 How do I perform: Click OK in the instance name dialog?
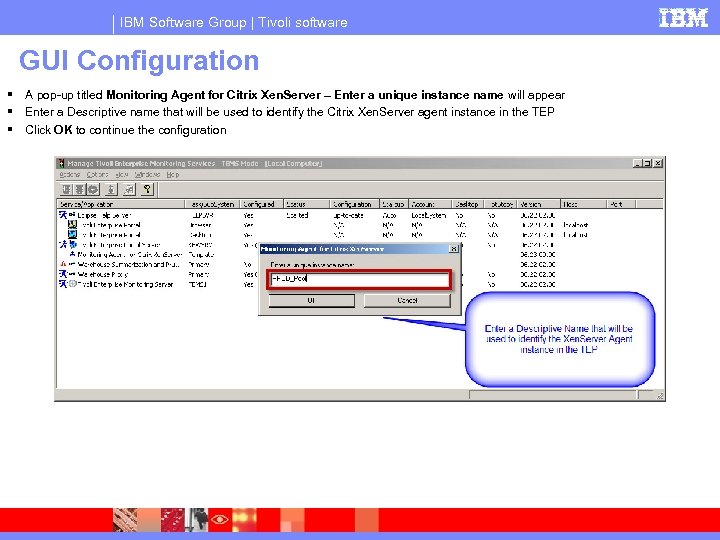311,300
